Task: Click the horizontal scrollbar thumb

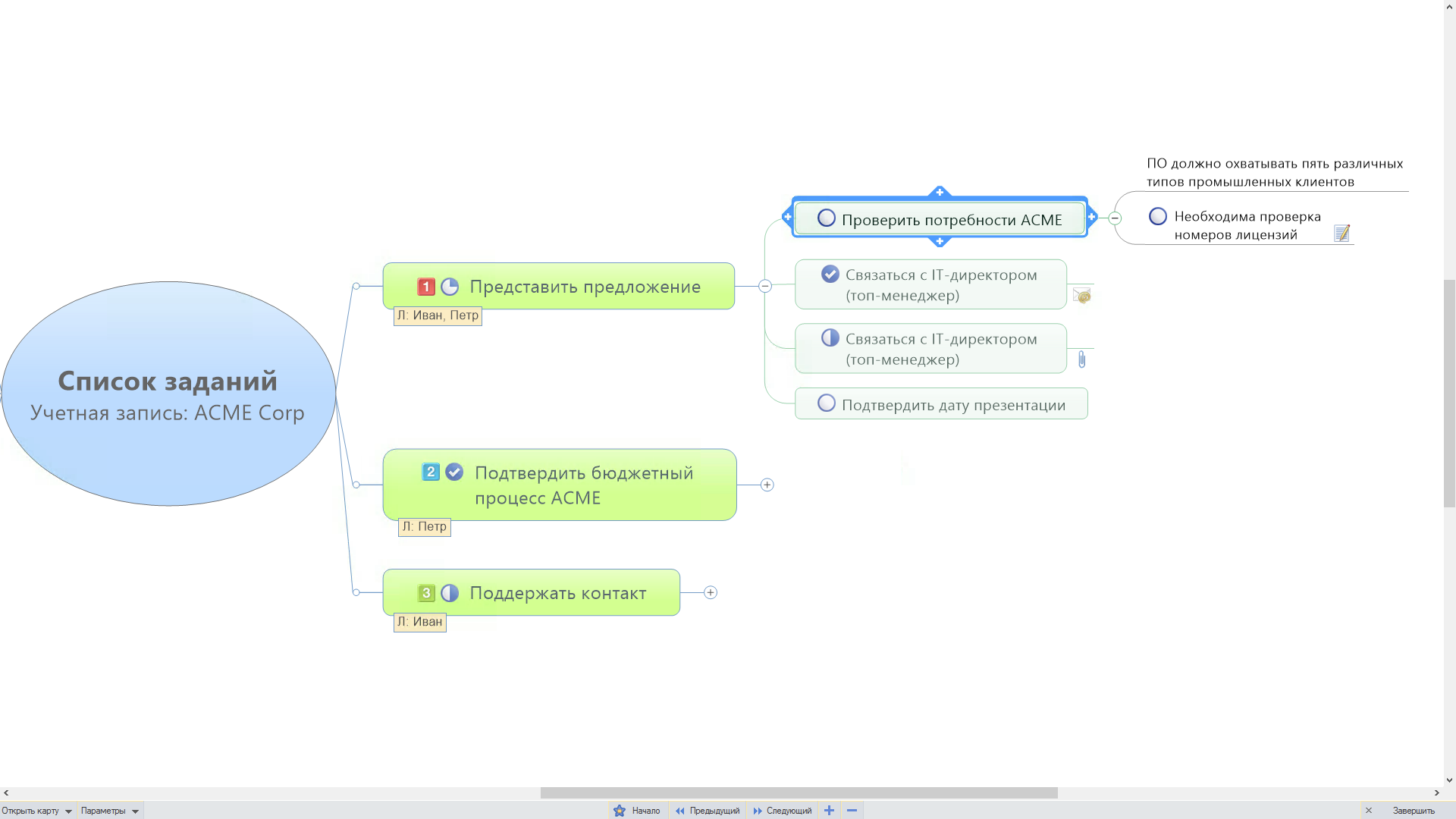Action: click(x=799, y=792)
